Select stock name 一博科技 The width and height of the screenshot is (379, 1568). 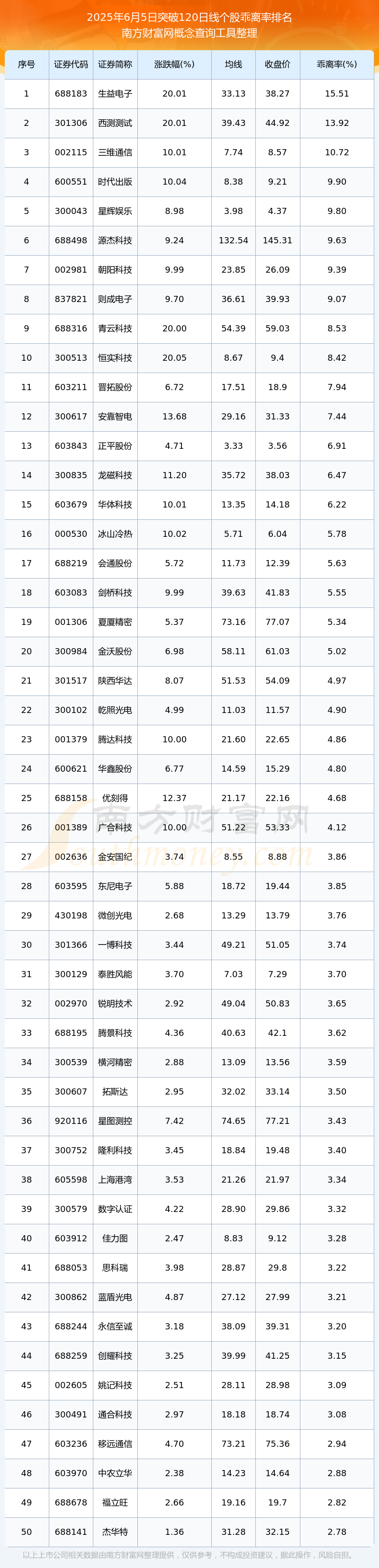(x=115, y=945)
